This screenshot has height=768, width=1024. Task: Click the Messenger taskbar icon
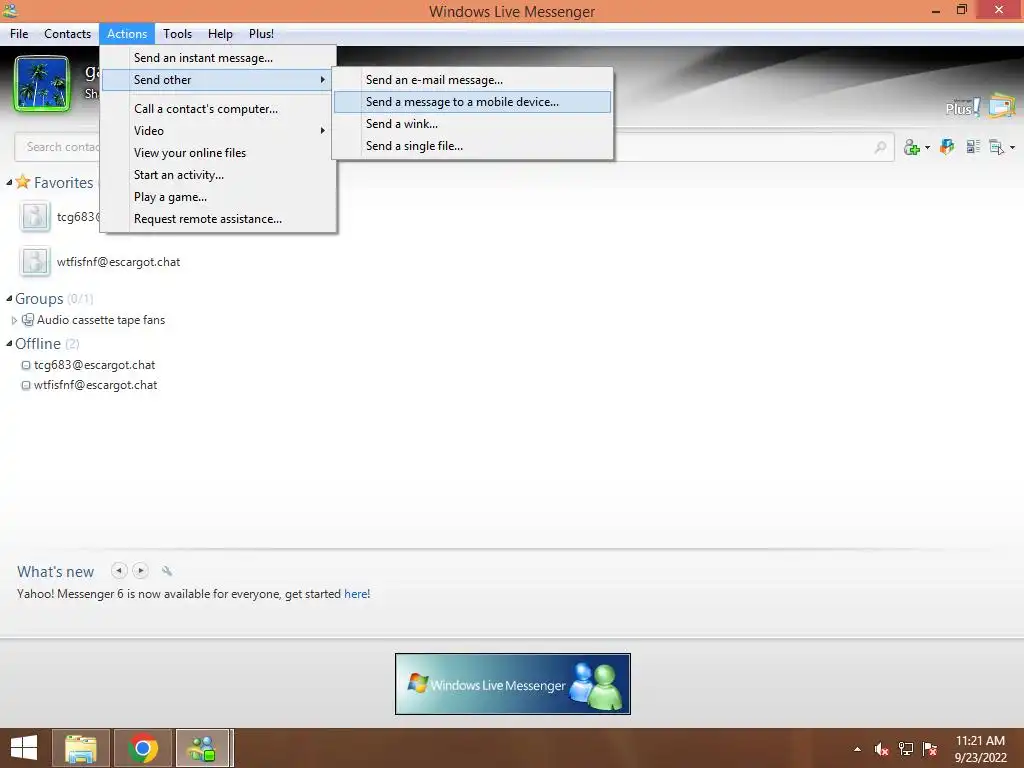pyautogui.click(x=202, y=748)
